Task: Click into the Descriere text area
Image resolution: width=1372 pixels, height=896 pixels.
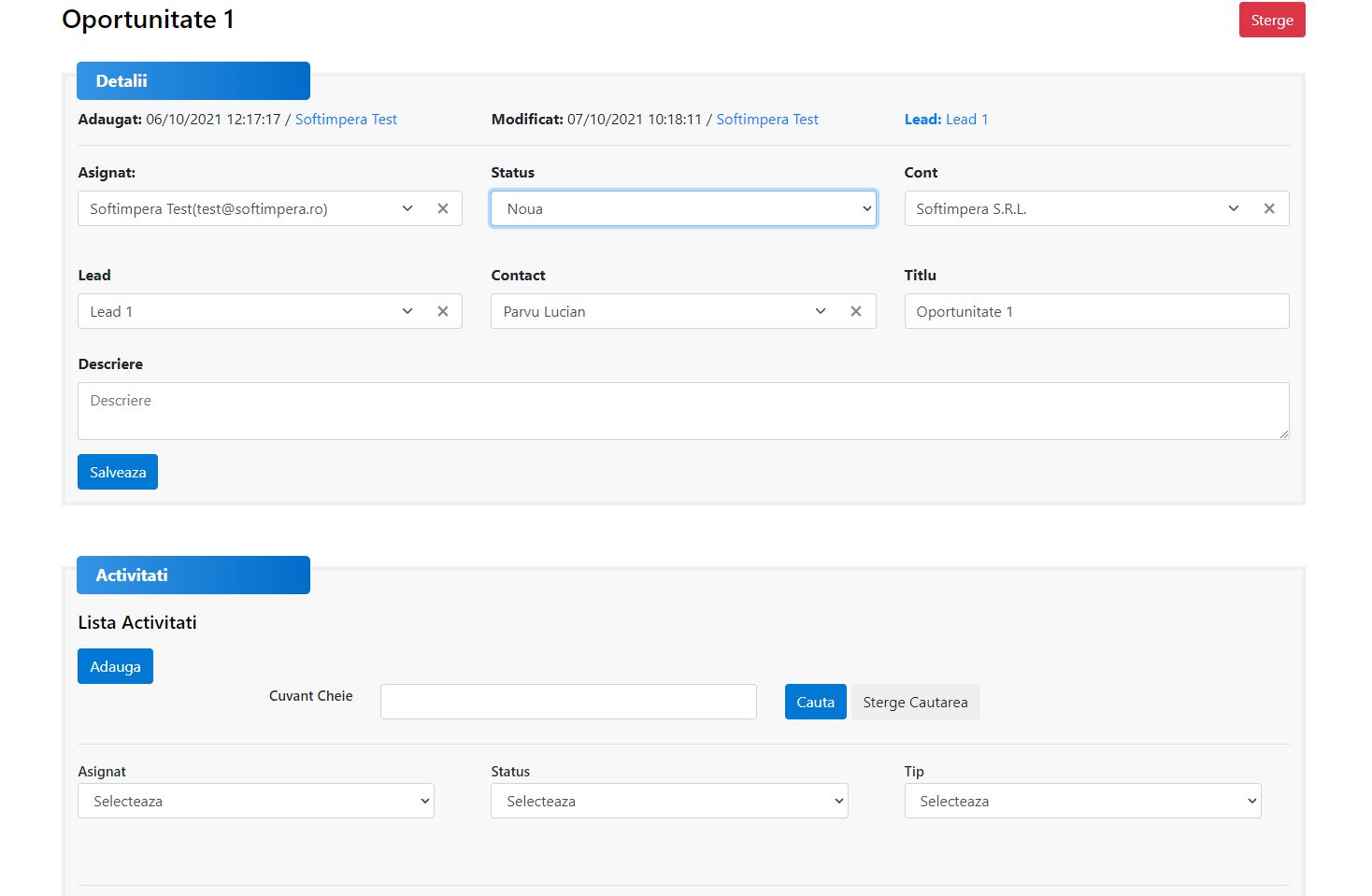Action: click(683, 411)
